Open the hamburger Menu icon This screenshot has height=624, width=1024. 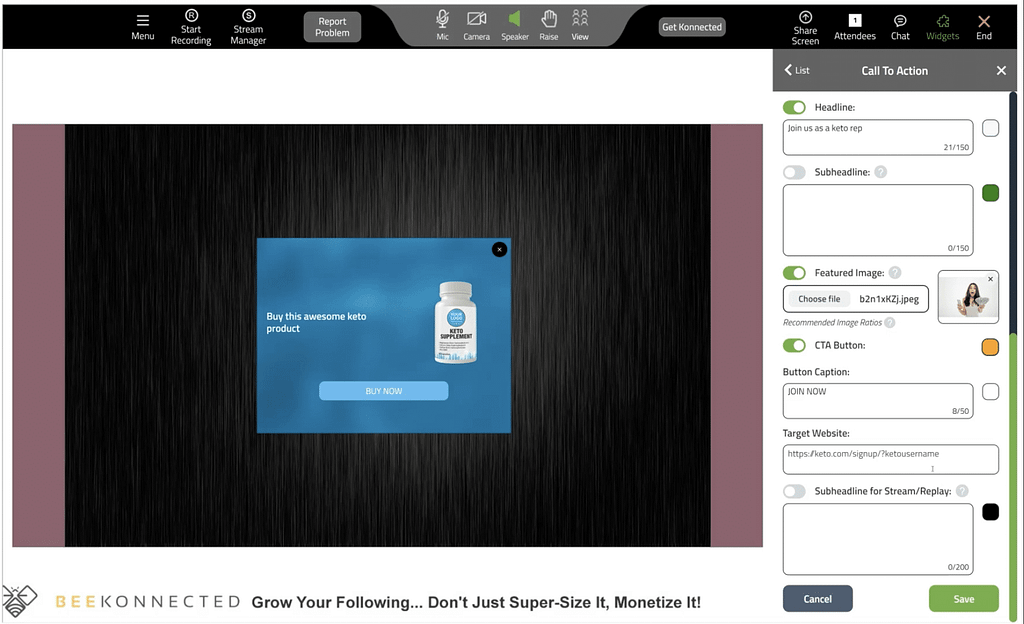coord(143,21)
